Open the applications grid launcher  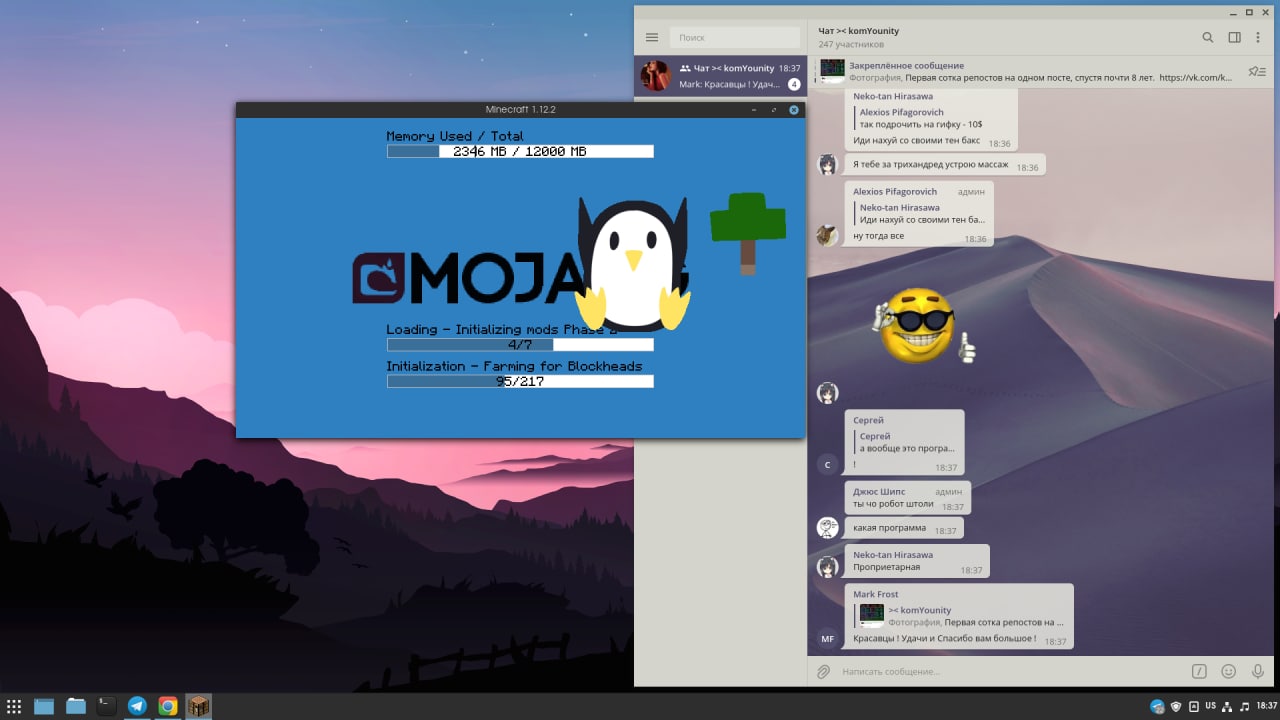coord(14,706)
